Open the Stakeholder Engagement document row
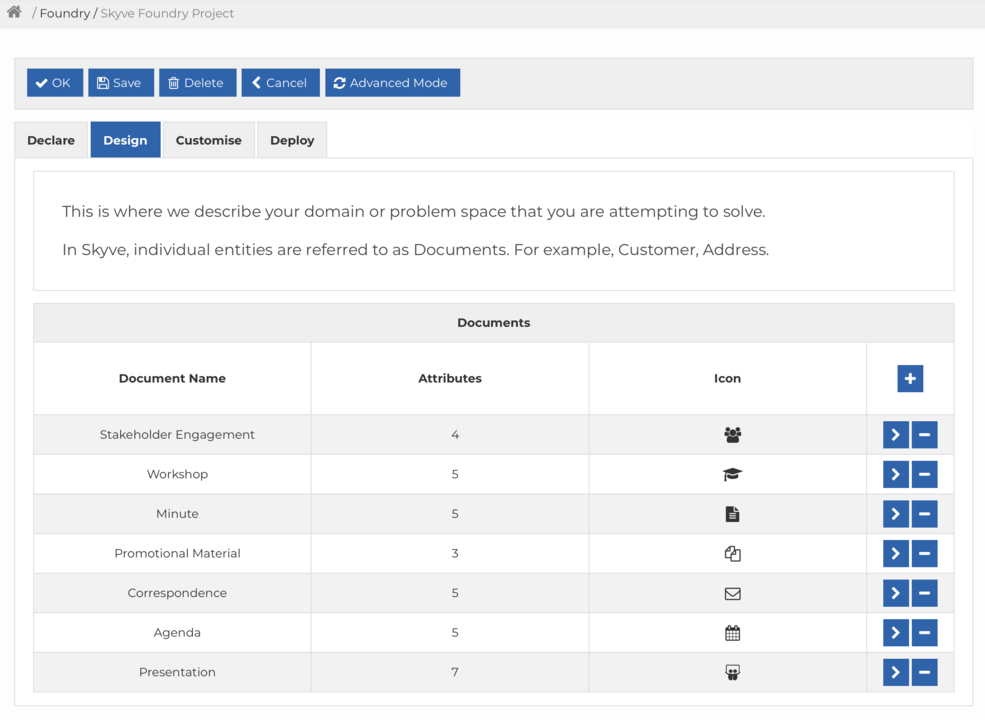 (895, 435)
